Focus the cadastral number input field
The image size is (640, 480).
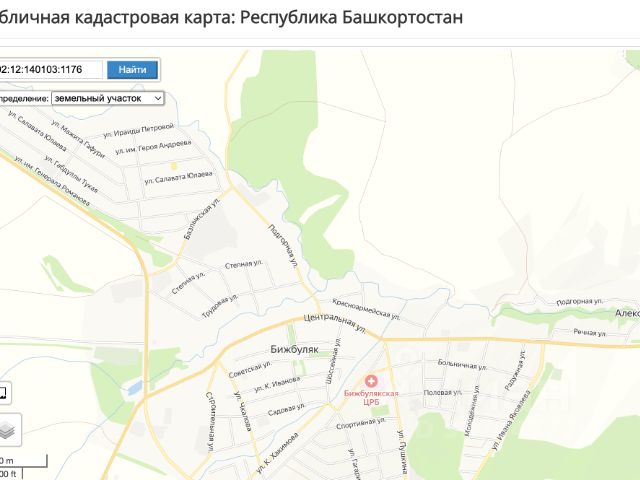click(x=50, y=70)
